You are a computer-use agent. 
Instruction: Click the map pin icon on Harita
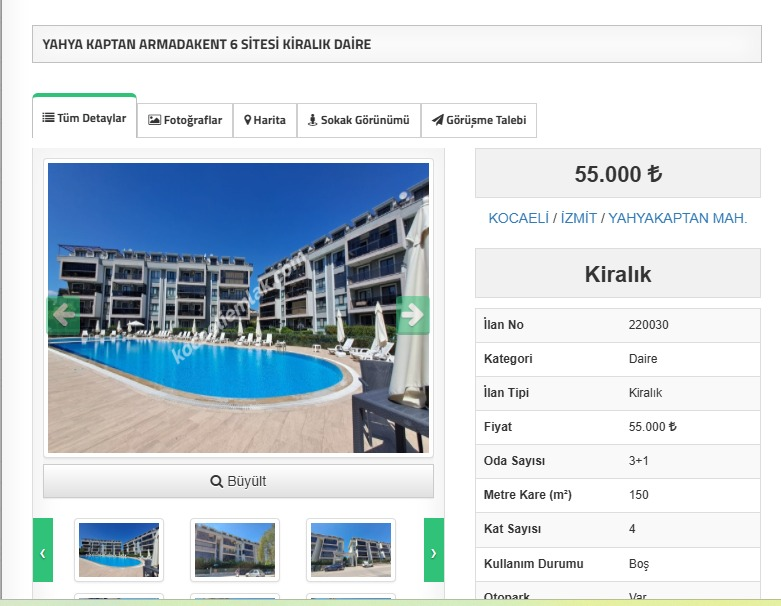click(x=248, y=120)
